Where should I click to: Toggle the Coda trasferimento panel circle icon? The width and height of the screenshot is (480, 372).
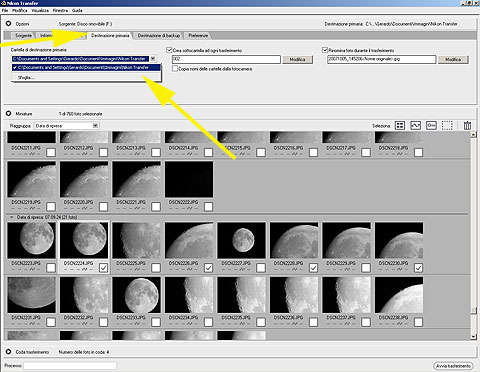tap(9, 352)
